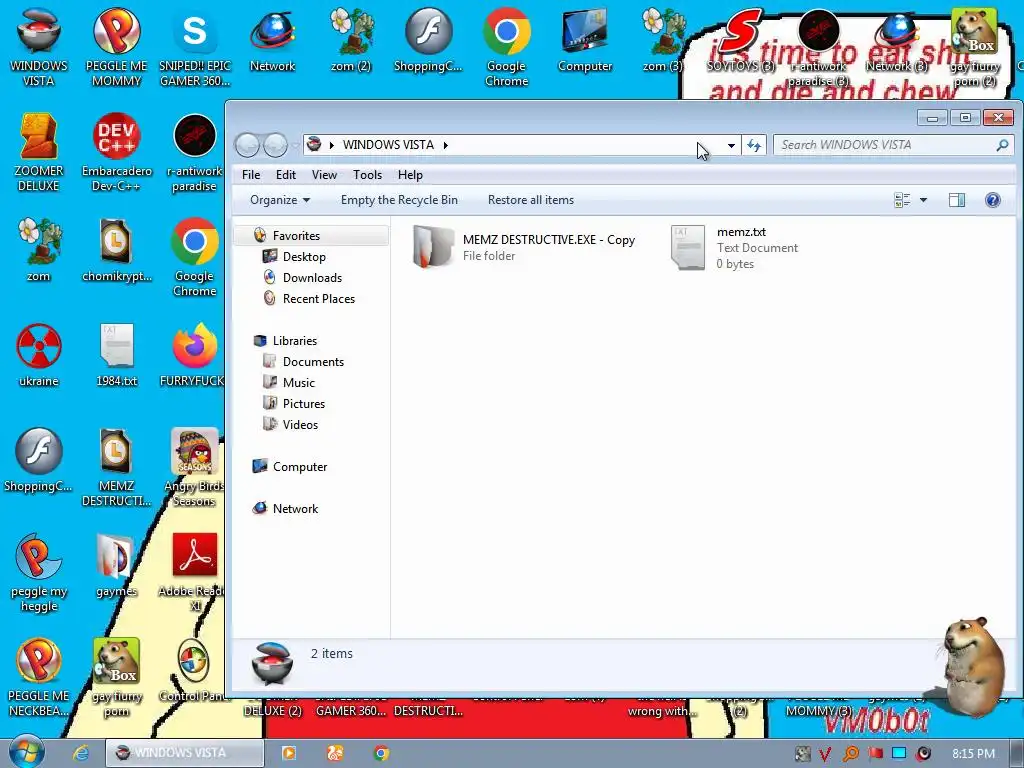Image resolution: width=1024 pixels, height=768 pixels.
Task: Click the clock showing 8:15 PM
Action: click(973, 754)
